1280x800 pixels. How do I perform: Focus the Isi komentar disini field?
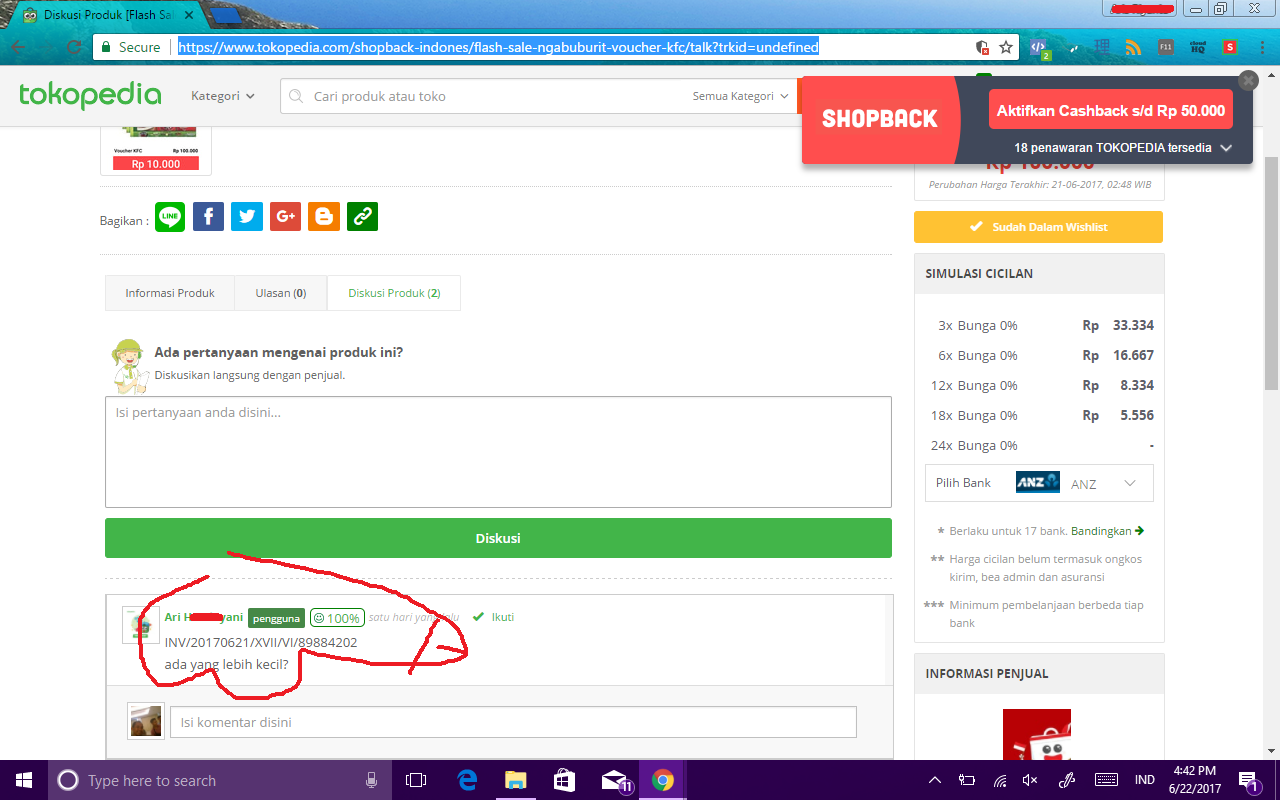(513, 722)
